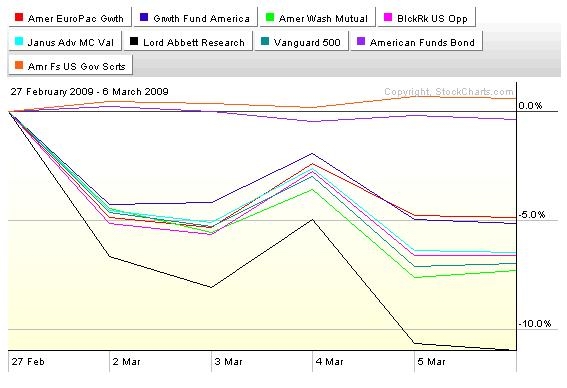Click the teal Vanguard 500 swatch

[x=265, y=41]
